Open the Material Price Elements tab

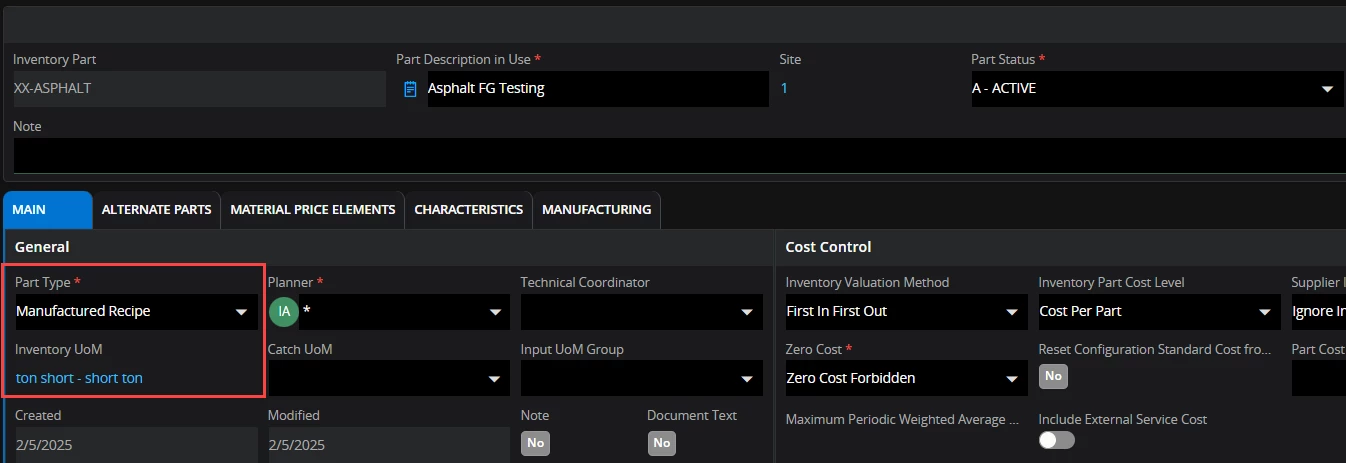312,210
